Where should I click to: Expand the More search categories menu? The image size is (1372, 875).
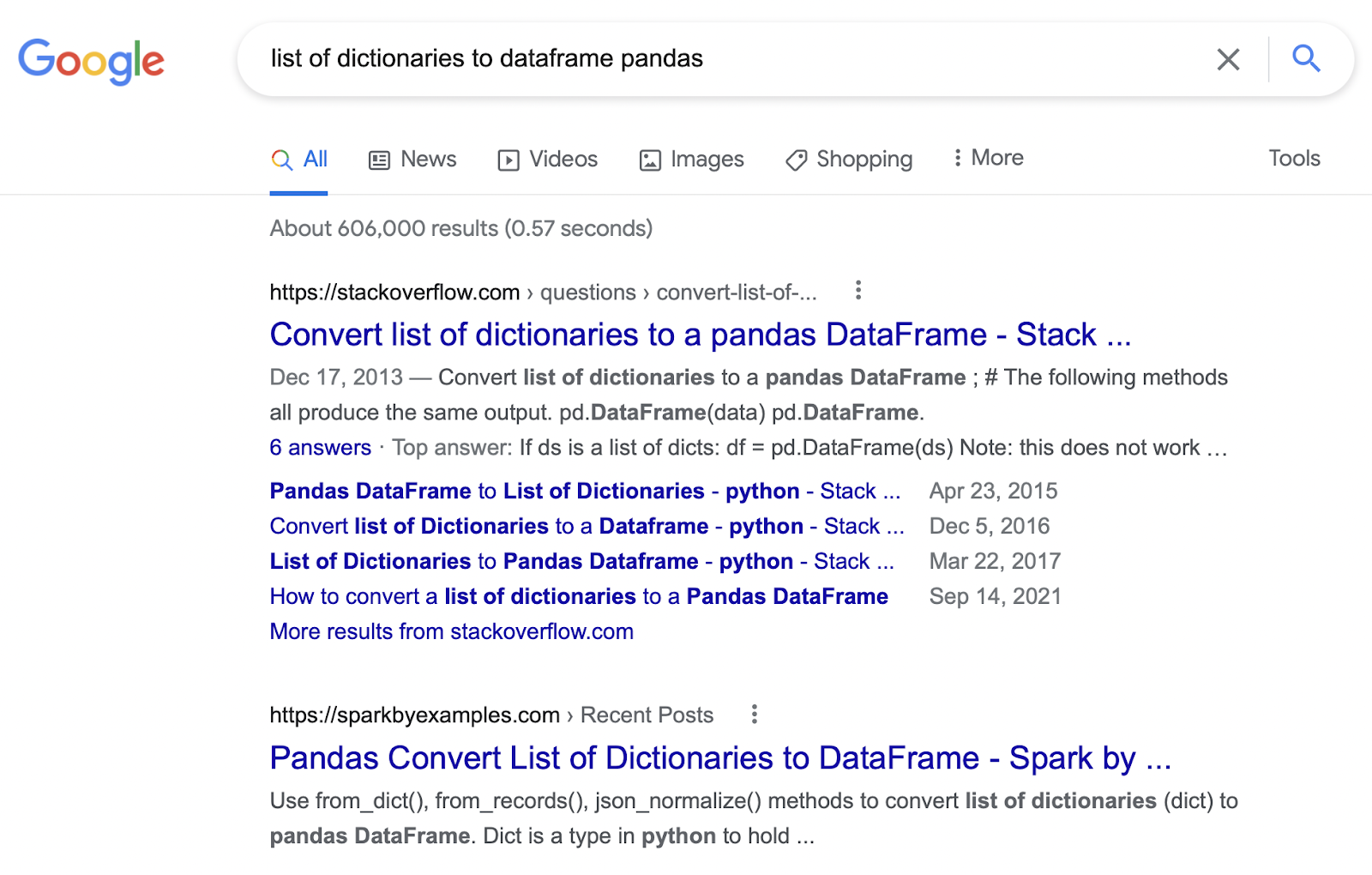pos(989,158)
